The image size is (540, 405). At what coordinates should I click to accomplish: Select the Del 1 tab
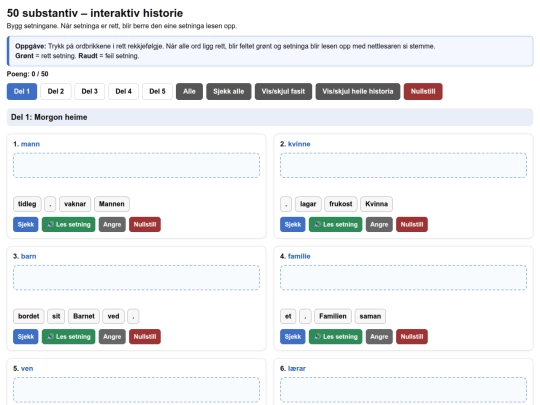[22, 92]
